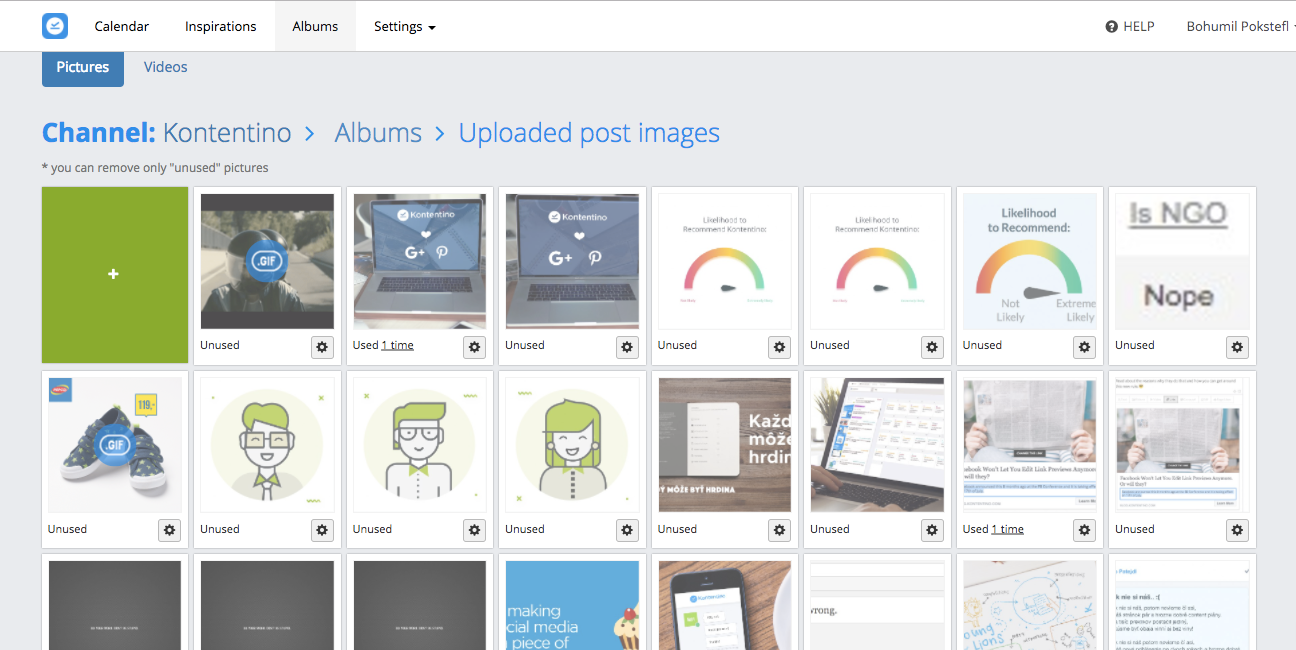Open the unused Facebook newspaper post thumbnail

point(1182,445)
